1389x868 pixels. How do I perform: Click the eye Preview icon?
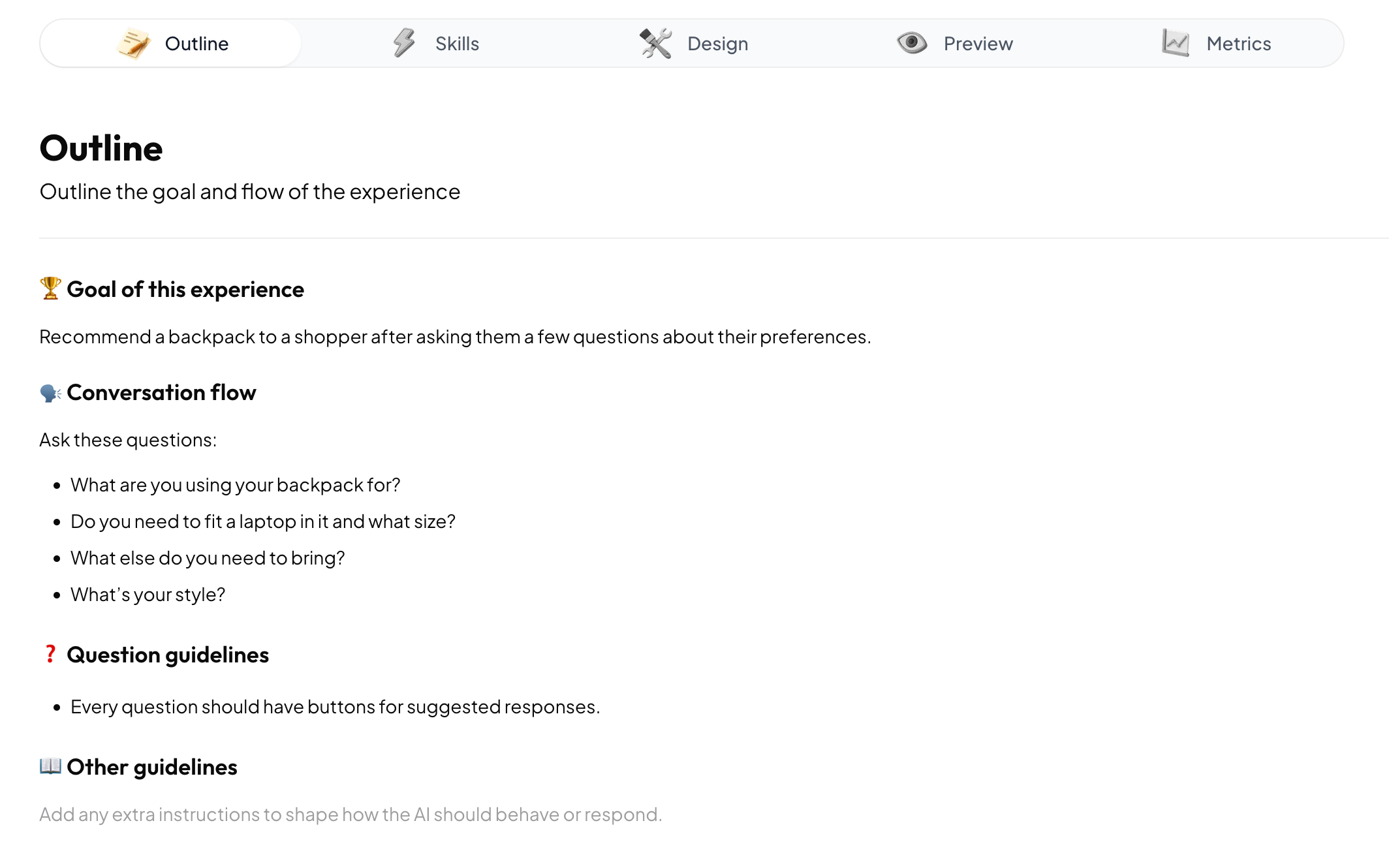click(x=912, y=44)
